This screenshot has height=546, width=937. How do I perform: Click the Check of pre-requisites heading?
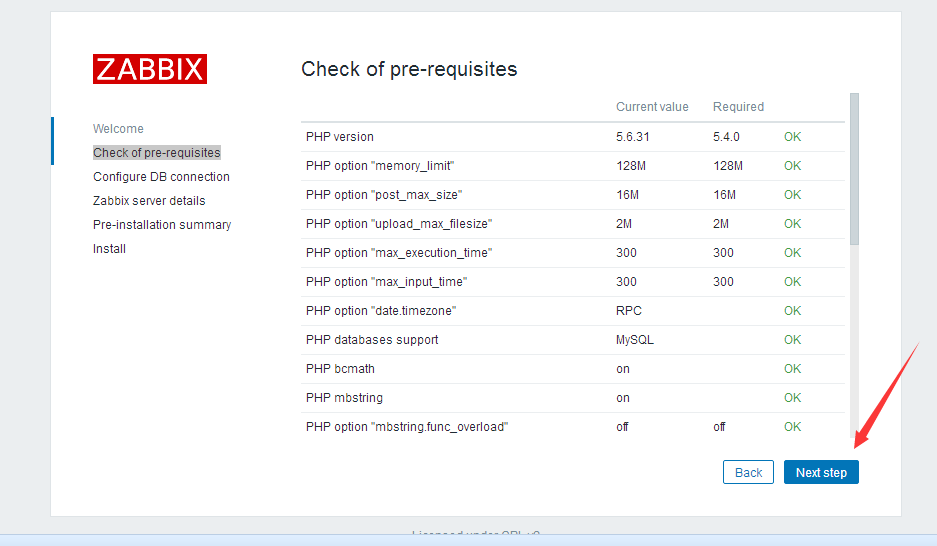[x=409, y=69]
